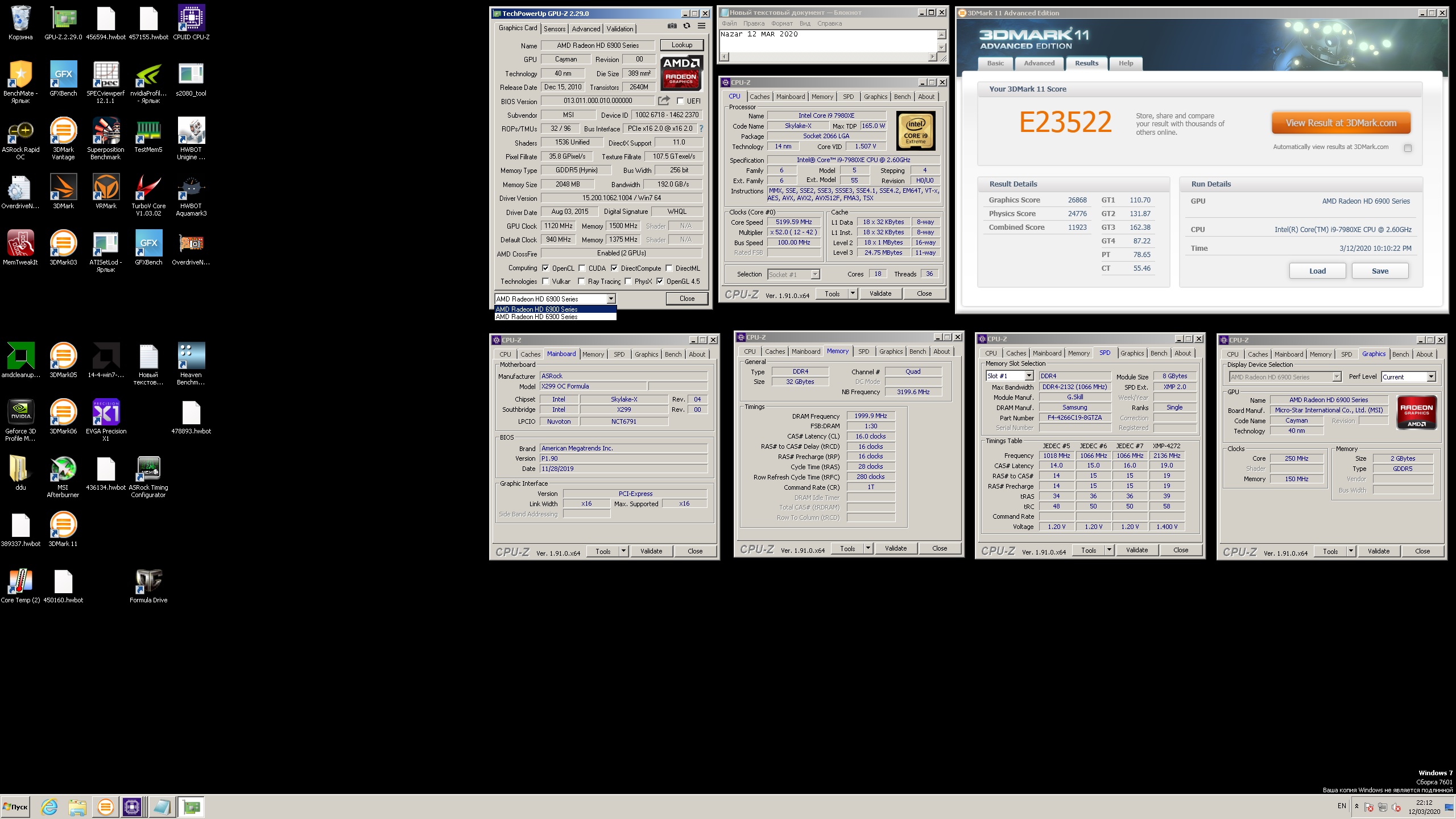Image resolution: width=1456 pixels, height=819 pixels.
Task: Toggle automatically view results at 3DMark.com checkbox
Action: tap(1408, 148)
